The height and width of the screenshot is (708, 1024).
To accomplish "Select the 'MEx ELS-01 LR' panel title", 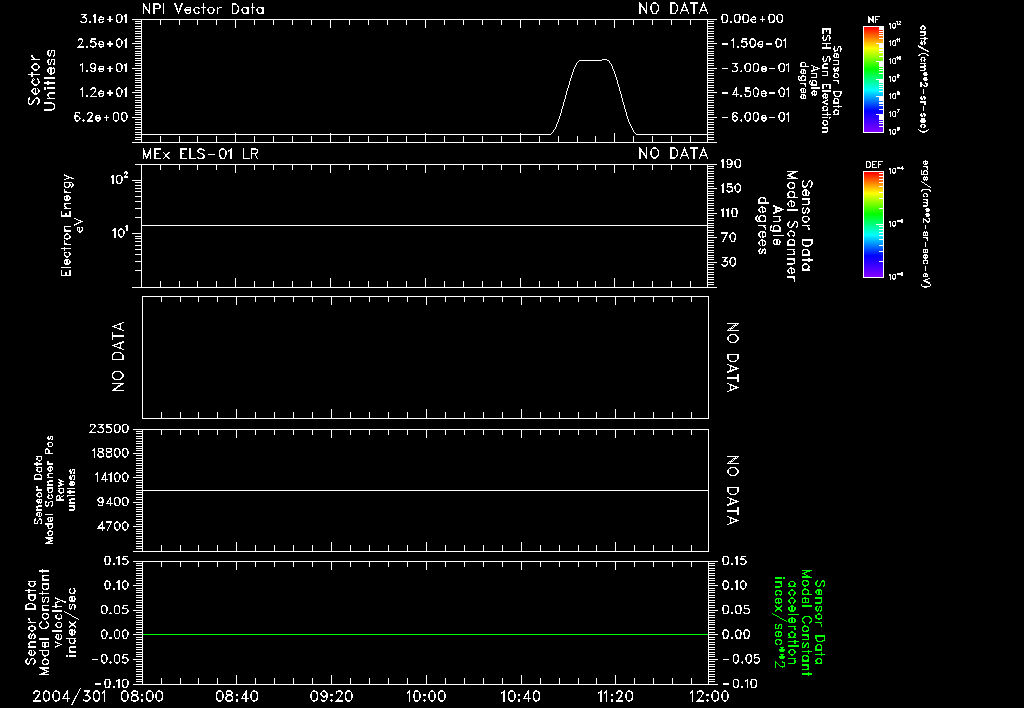I will click(x=200, y=153).
